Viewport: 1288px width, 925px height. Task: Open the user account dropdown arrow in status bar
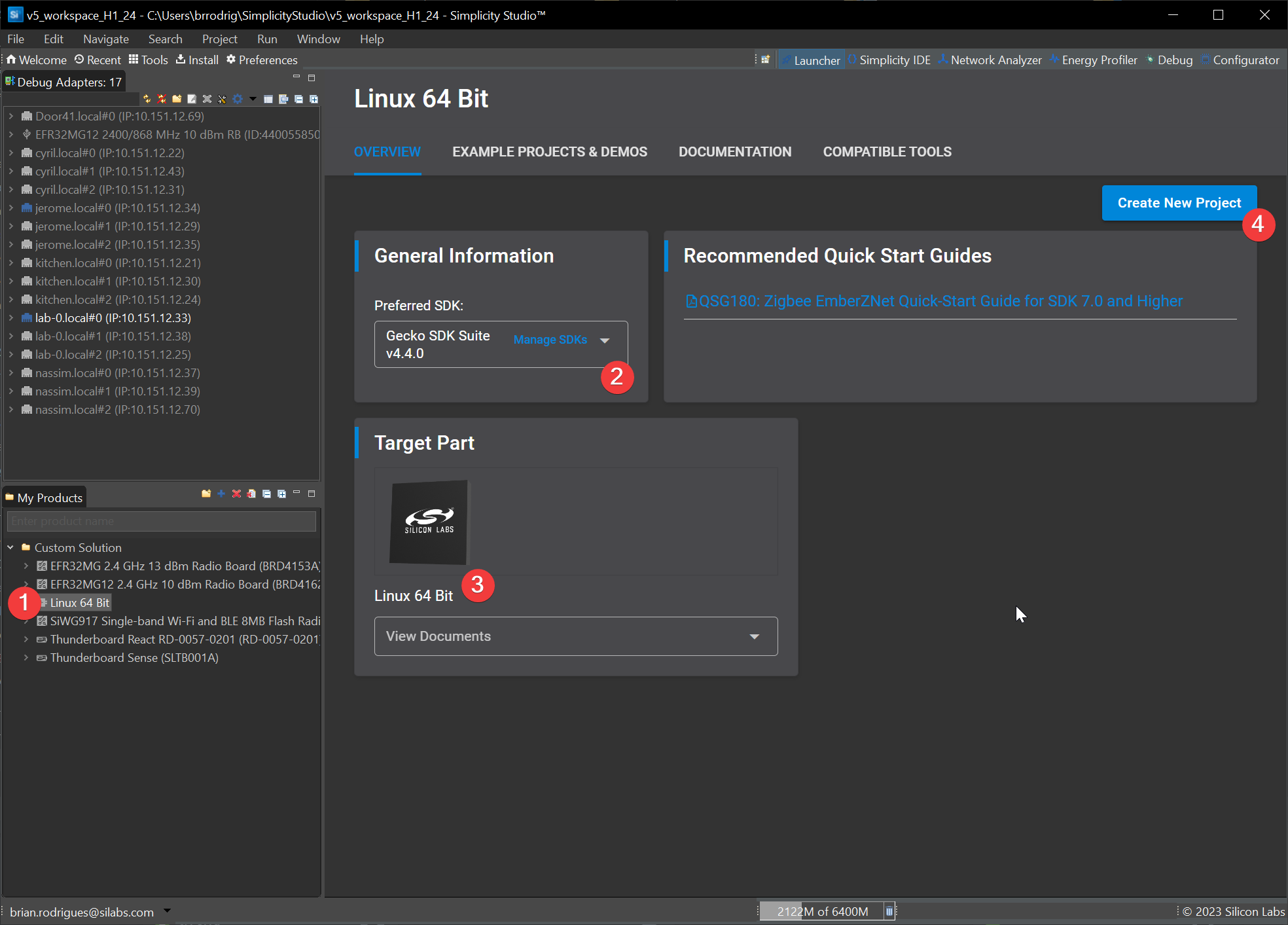pyautogui.click(x=167, y=911)
